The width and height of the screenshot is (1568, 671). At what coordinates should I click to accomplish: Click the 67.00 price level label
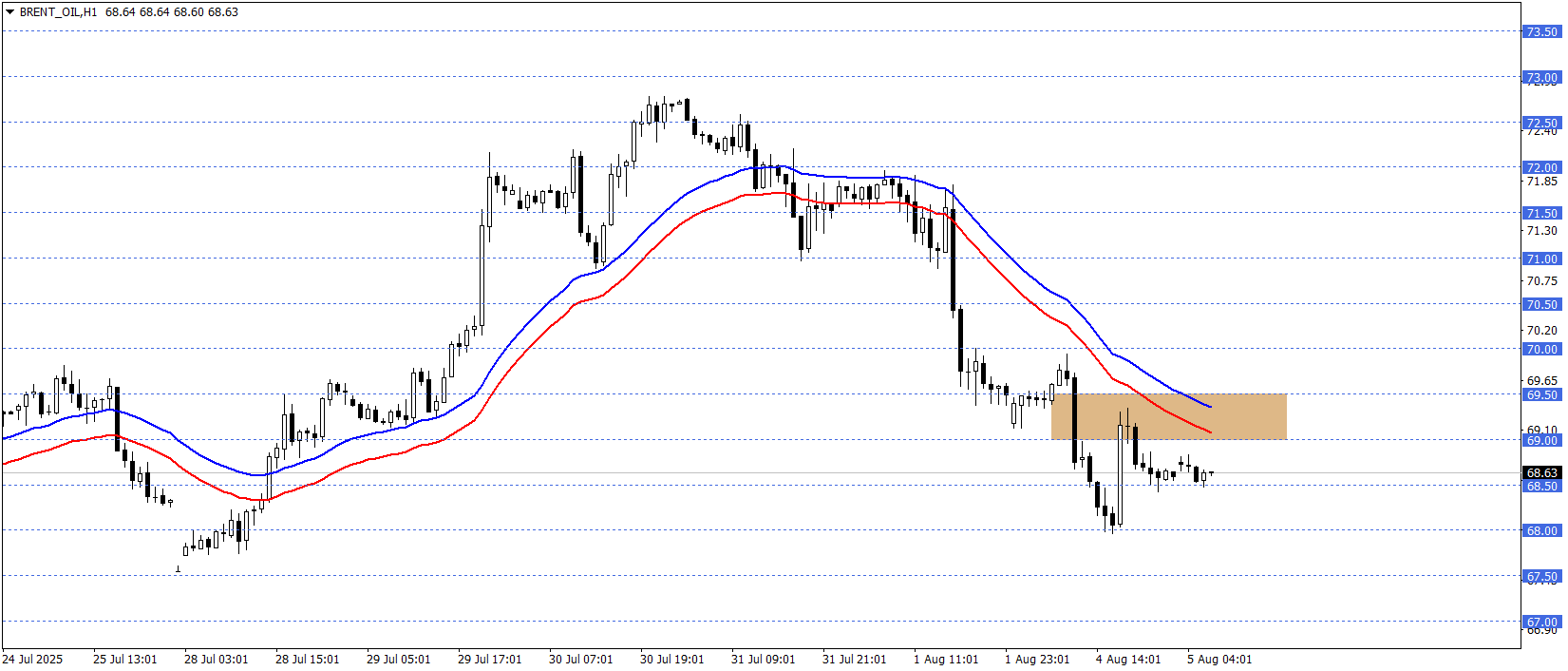tap(1541, 622)
